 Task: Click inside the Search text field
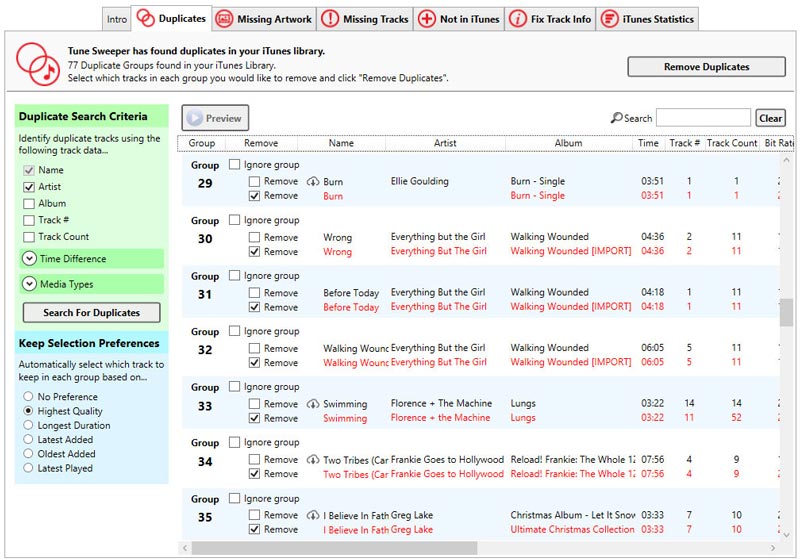click(703, 118)
